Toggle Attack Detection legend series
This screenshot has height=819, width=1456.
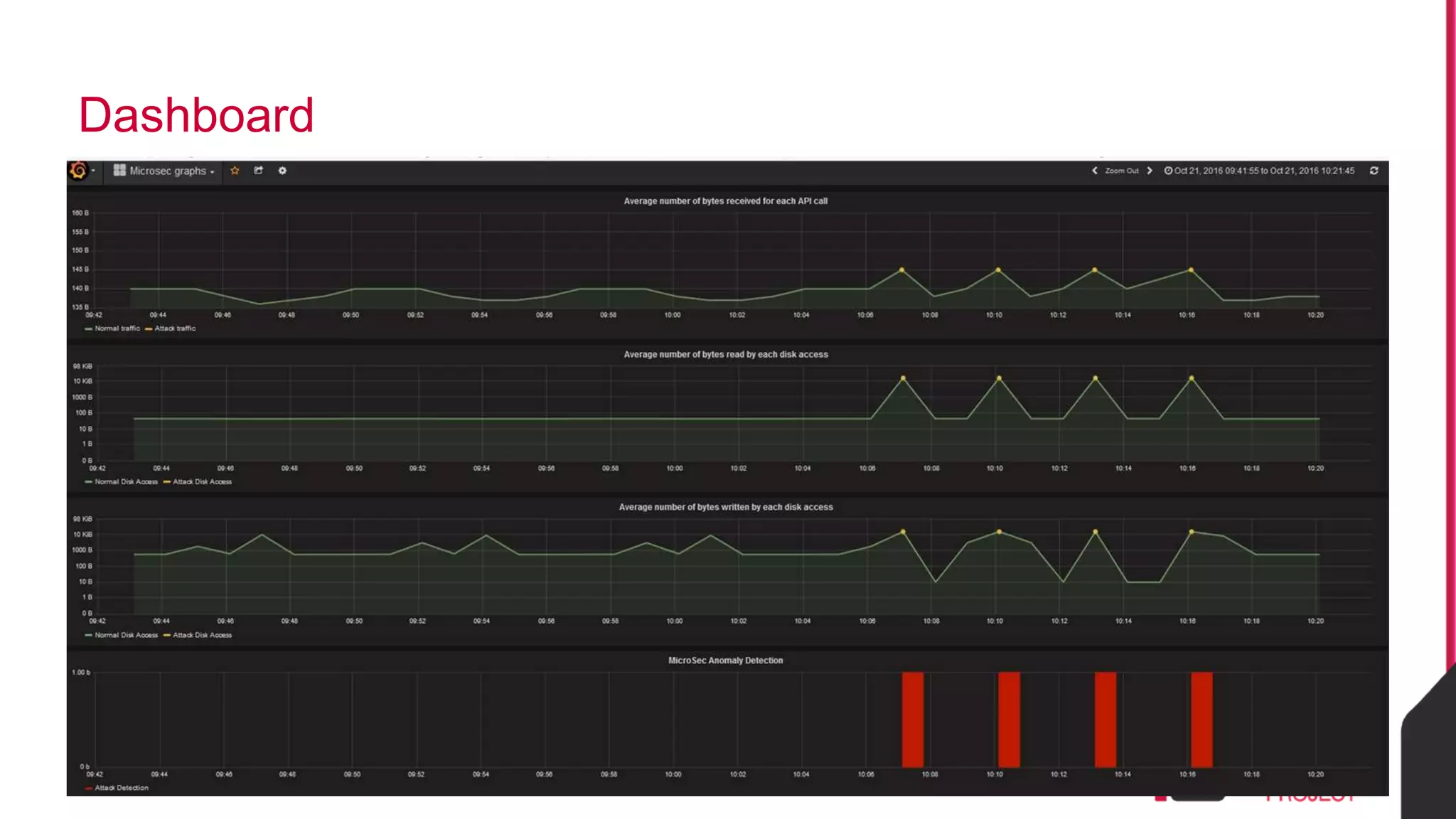click(x=122, y=788)
